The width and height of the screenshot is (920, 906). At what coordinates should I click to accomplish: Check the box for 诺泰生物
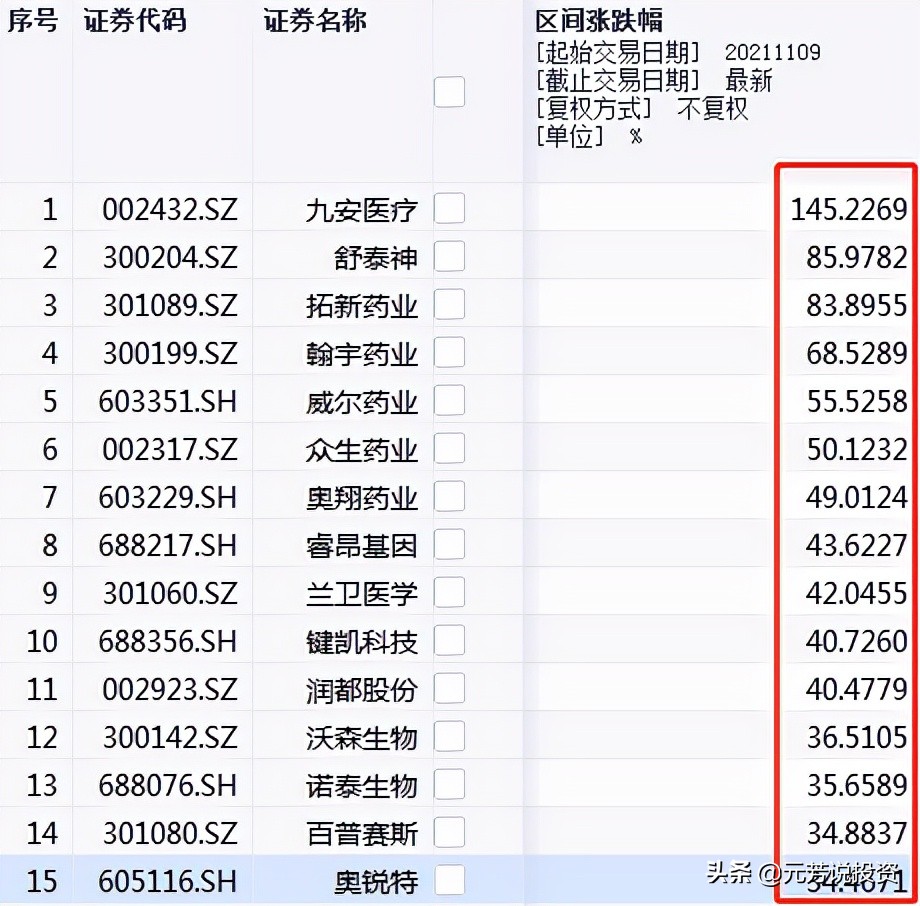tap(449, 785)
